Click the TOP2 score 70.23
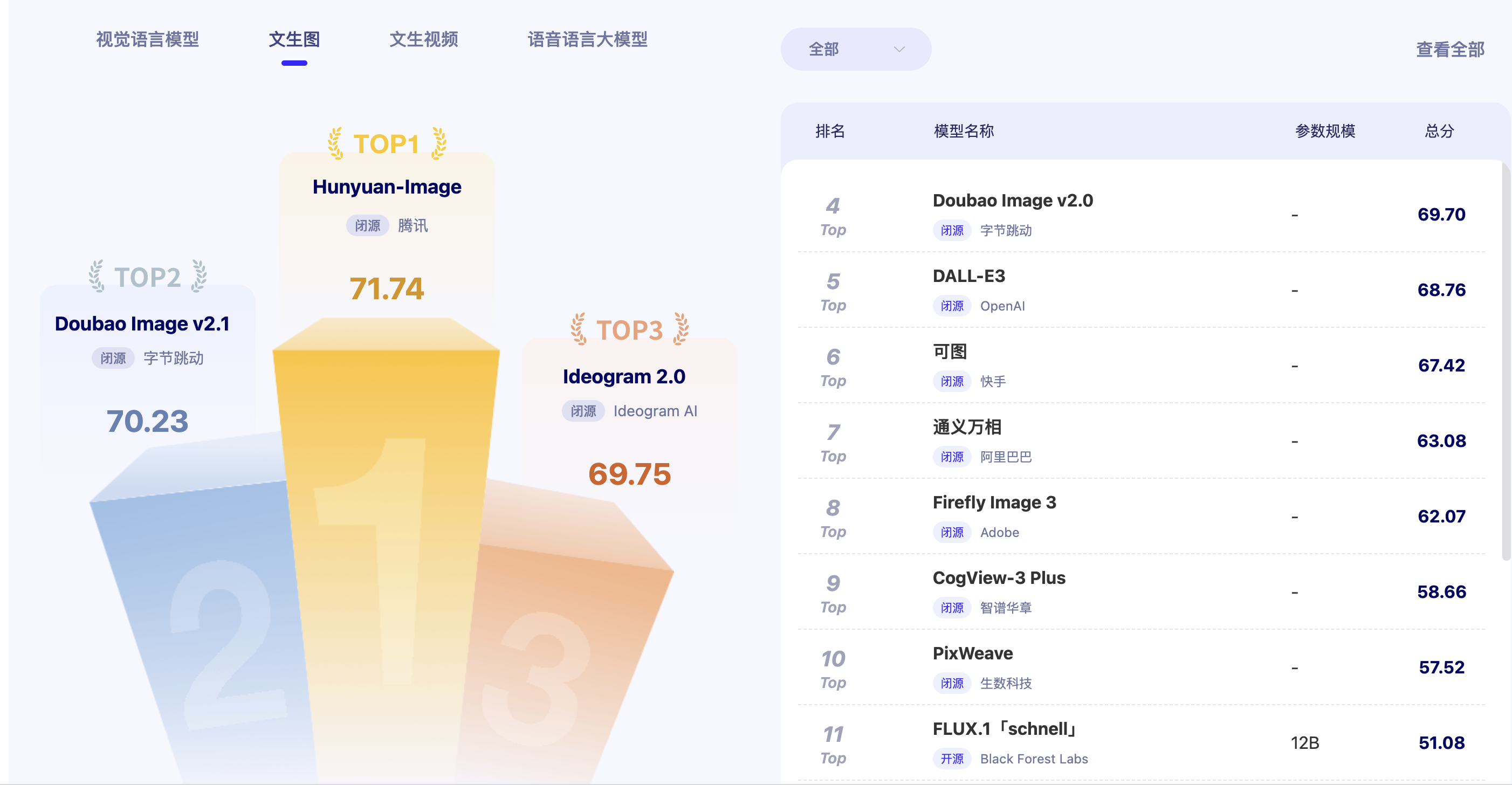The image size is (1512, 785). [x=147, y=421]
